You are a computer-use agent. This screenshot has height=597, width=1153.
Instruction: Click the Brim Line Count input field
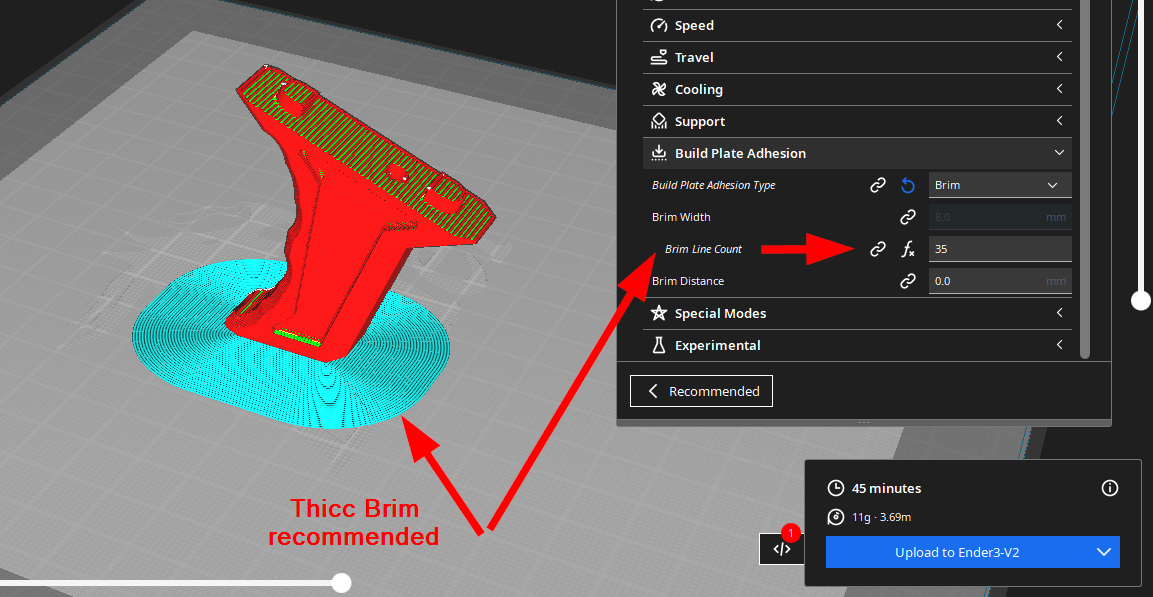point(999,249)
